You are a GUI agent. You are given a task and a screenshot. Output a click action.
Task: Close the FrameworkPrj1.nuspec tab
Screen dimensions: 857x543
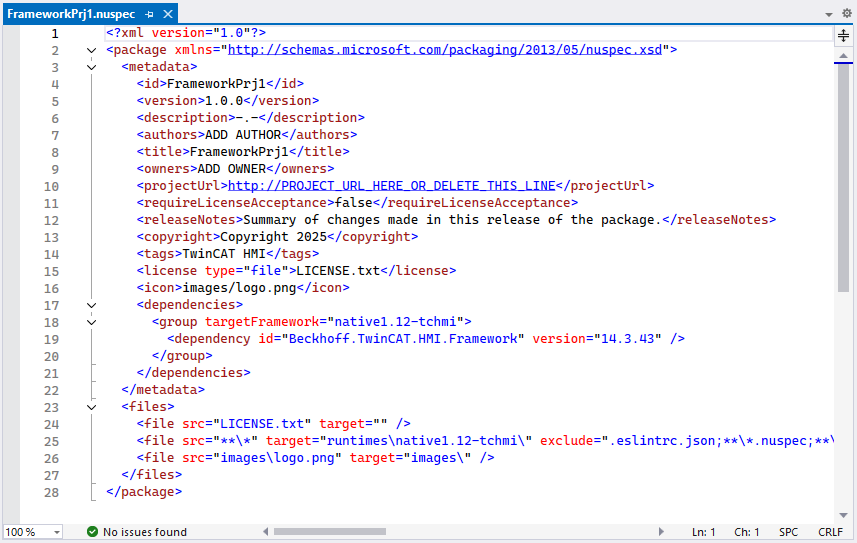click(x=168, y=14)
